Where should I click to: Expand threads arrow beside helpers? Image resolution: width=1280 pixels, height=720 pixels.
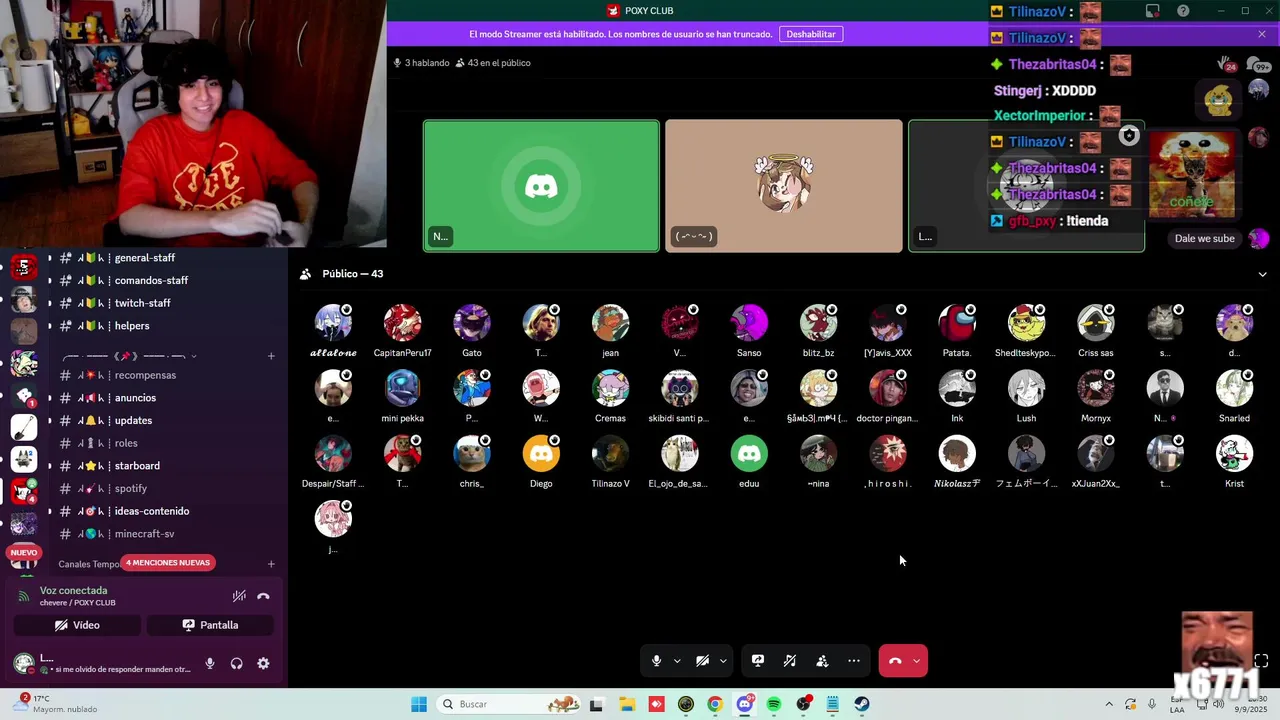click(x=50, y=326)
